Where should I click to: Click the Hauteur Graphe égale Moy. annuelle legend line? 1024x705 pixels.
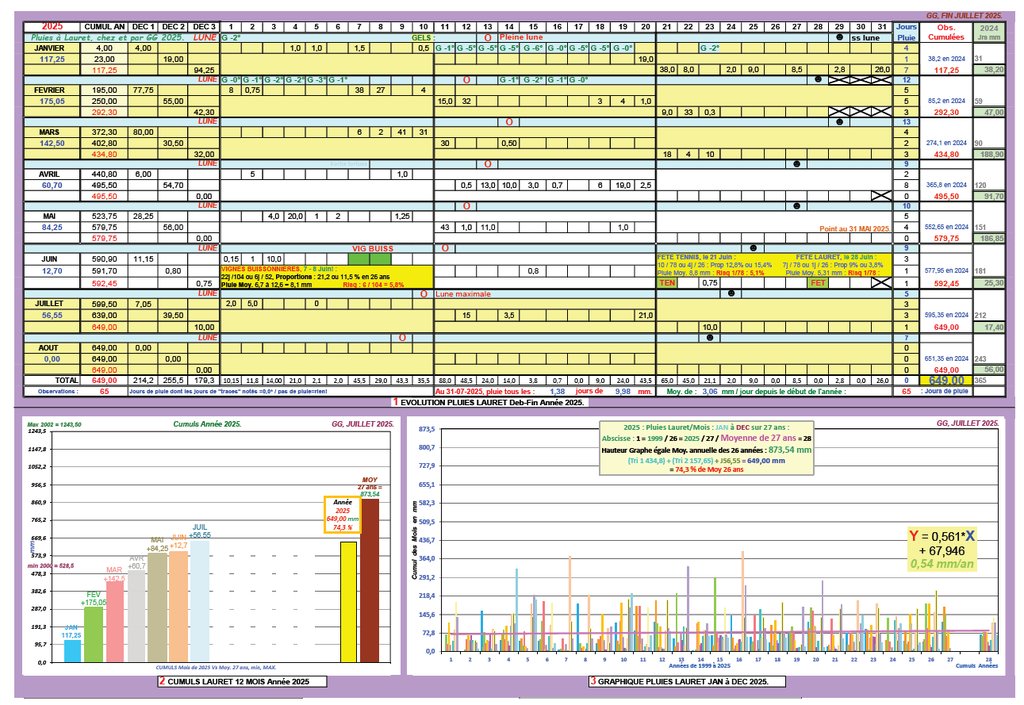[706, 450]
